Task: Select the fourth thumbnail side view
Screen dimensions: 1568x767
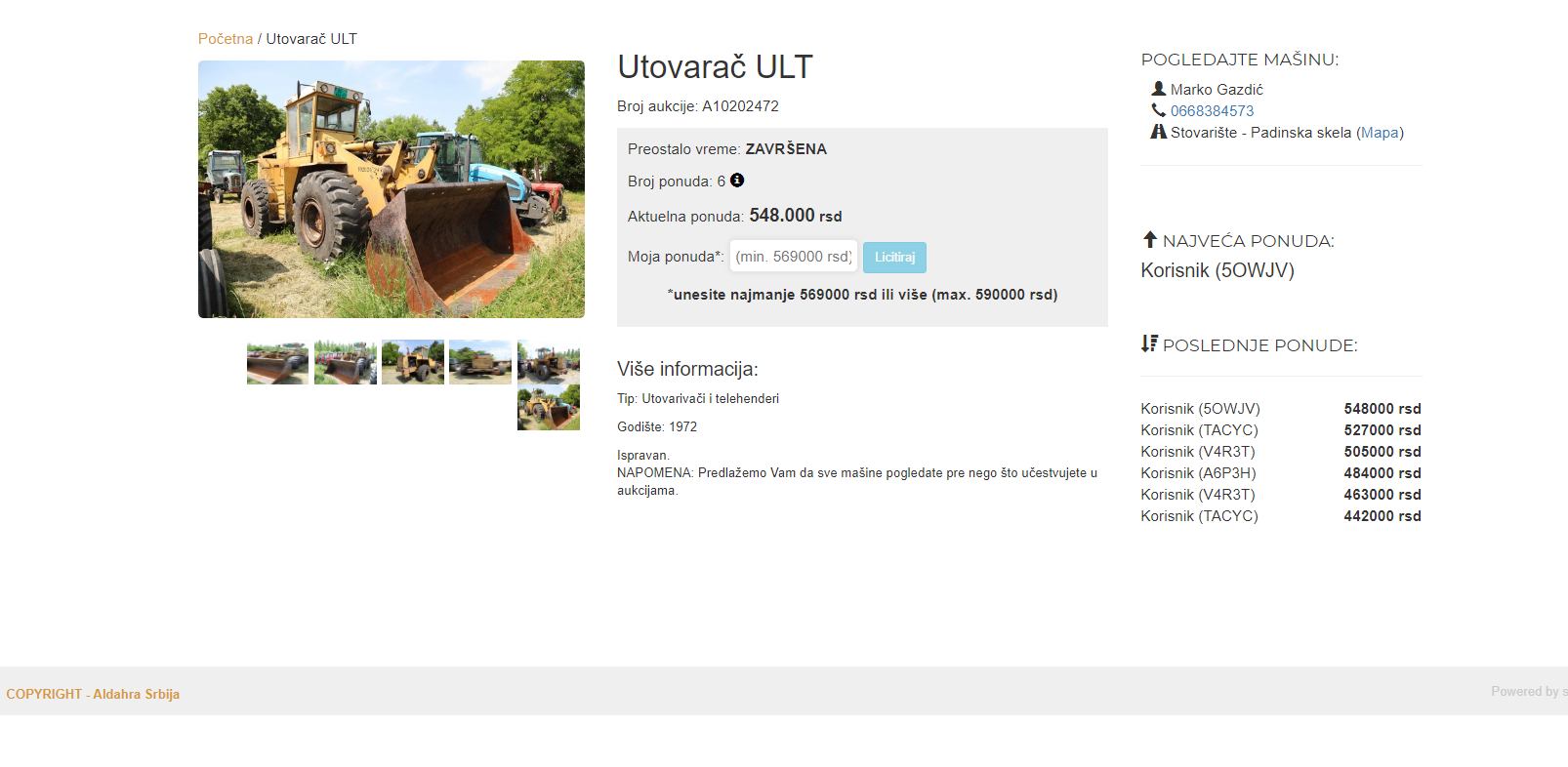Action: (480, 362)
